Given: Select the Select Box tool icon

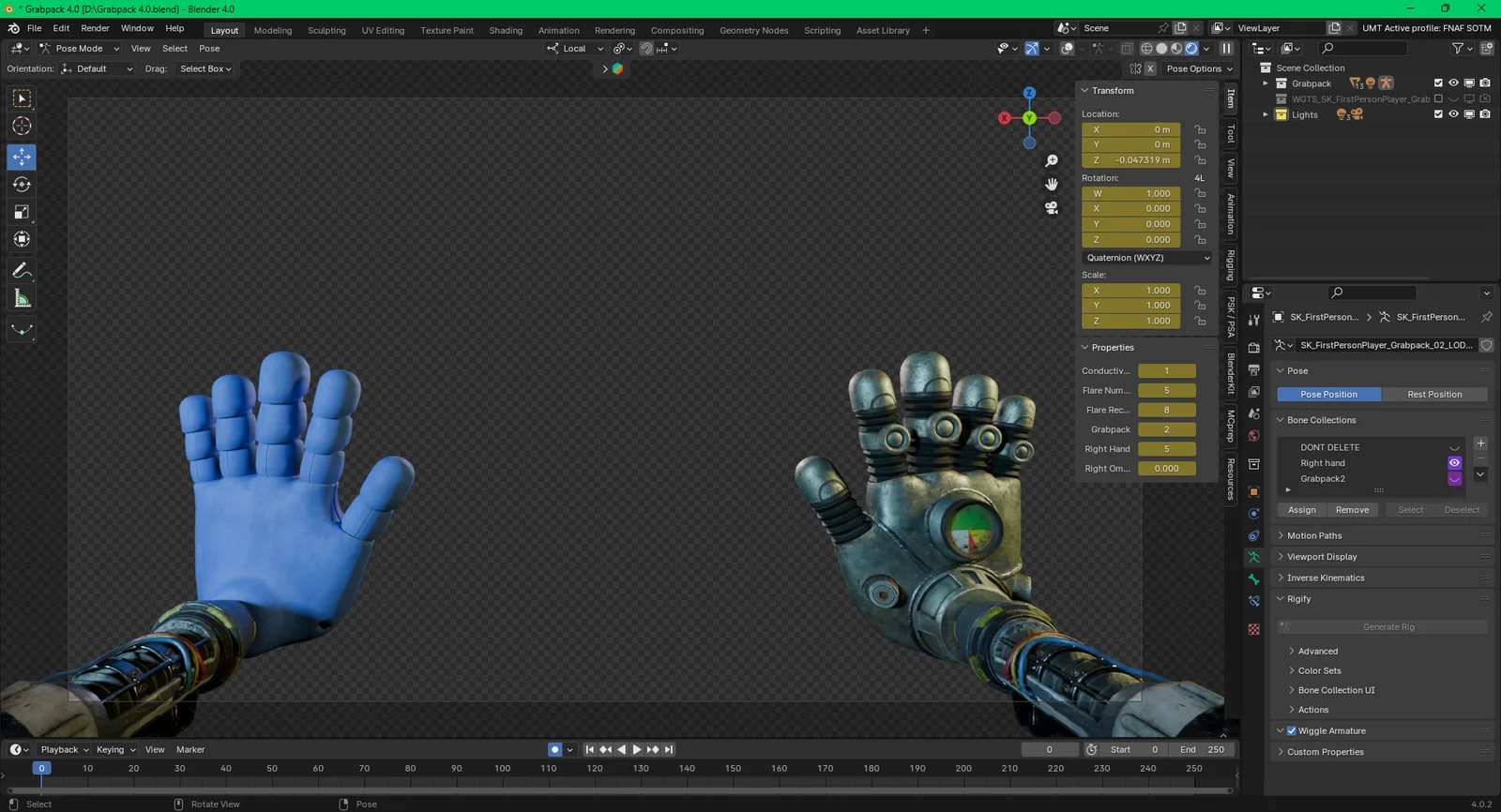Looking at the screenshot, I should tap(22, 98).
